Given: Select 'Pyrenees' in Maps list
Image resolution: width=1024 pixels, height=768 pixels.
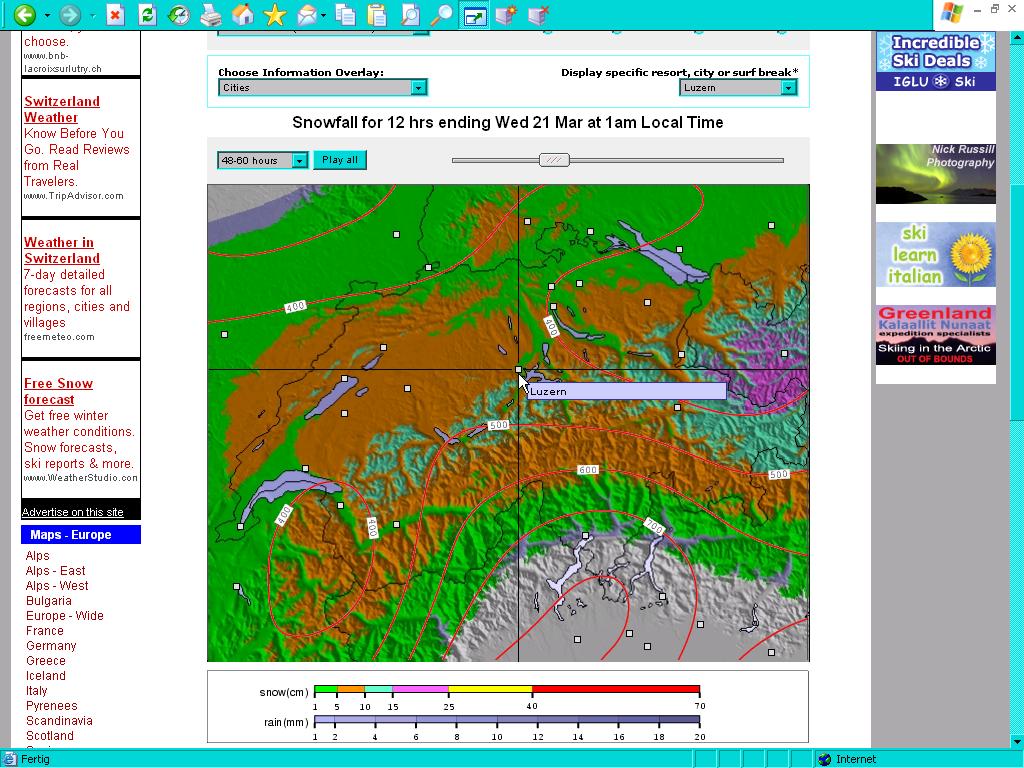Looking at the screenshot, I should pos(51,706).
